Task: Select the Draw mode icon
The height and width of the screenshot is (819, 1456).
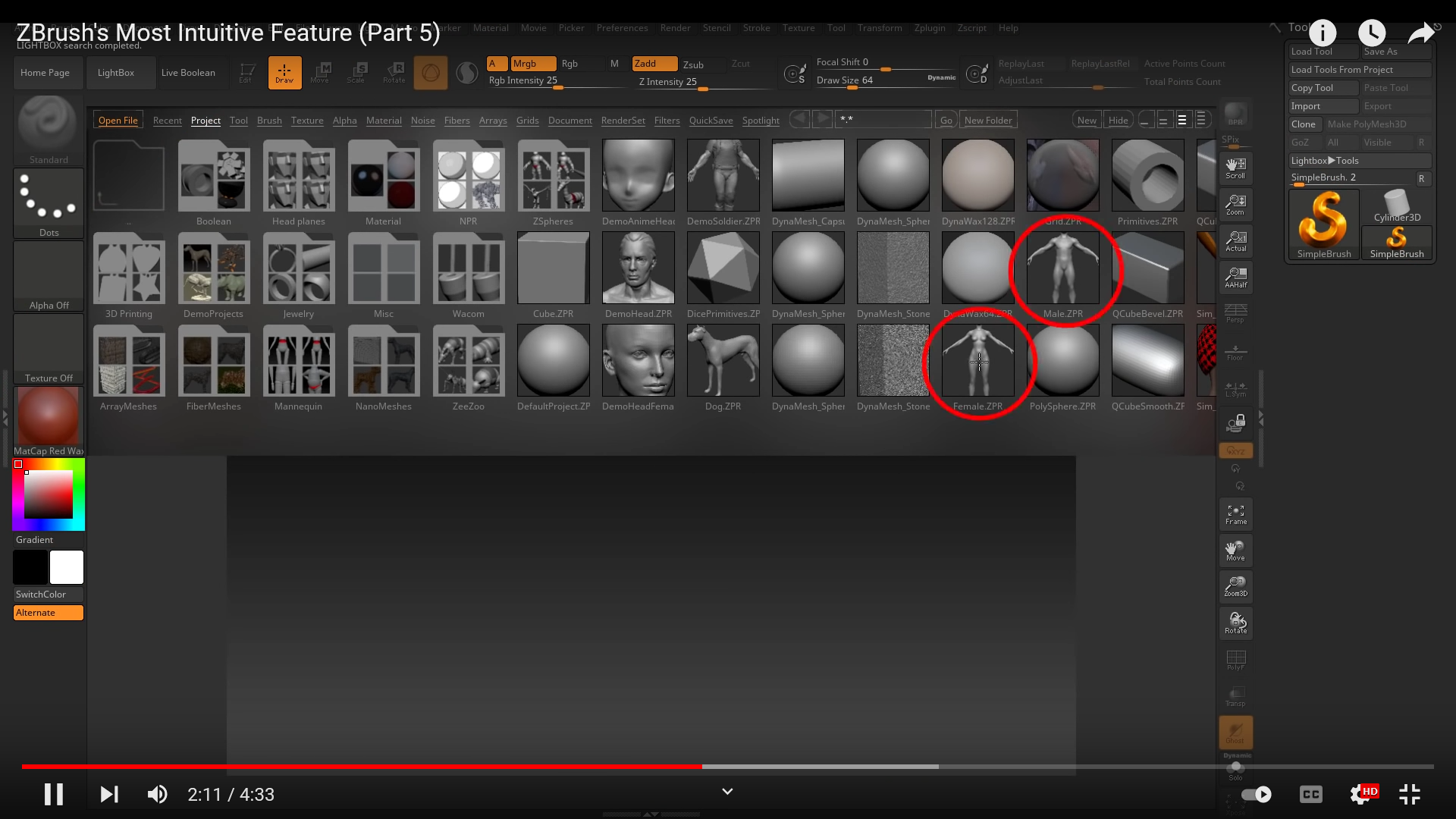Action: point(284,73)
